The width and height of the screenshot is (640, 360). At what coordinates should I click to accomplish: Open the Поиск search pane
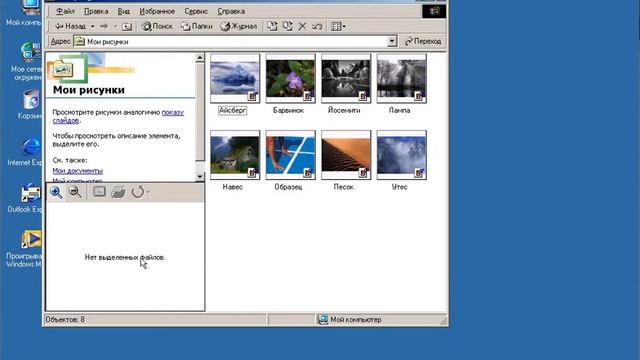[157, 27]
